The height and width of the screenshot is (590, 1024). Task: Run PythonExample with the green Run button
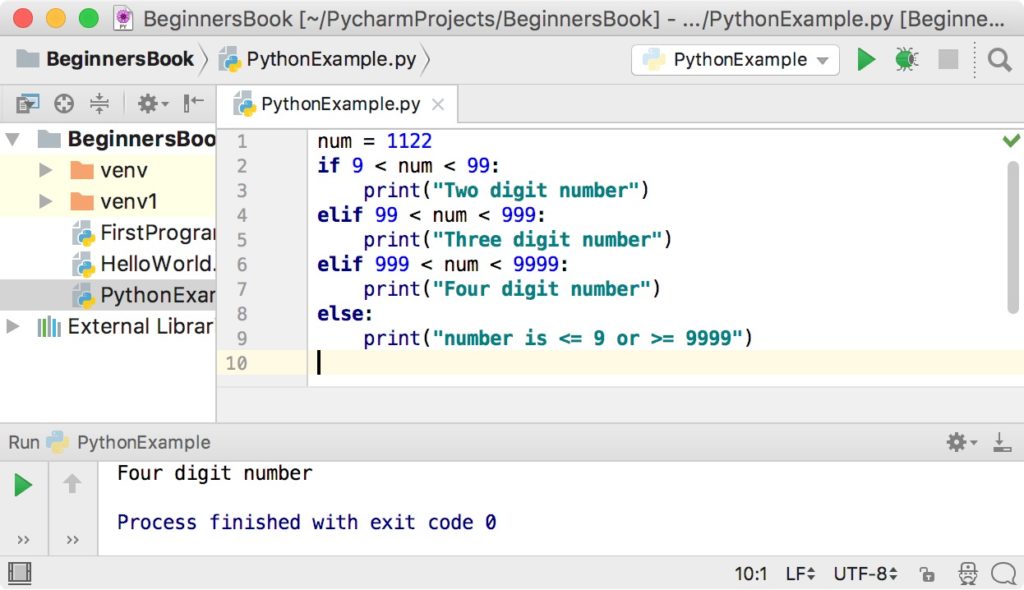pos(866,59)
